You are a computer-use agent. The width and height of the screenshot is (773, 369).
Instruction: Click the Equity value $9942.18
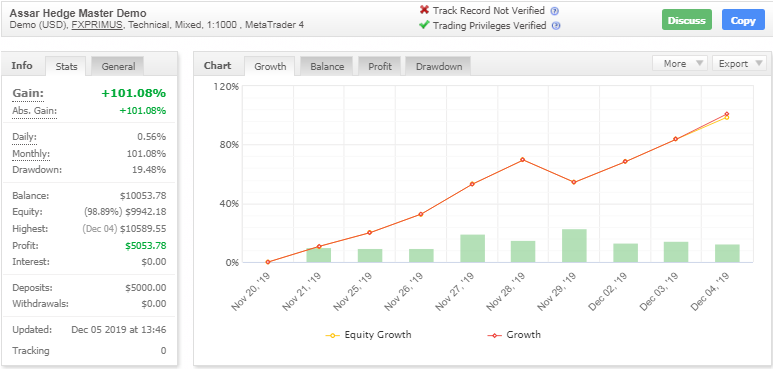pyautogui.click(x=145, y=212)
